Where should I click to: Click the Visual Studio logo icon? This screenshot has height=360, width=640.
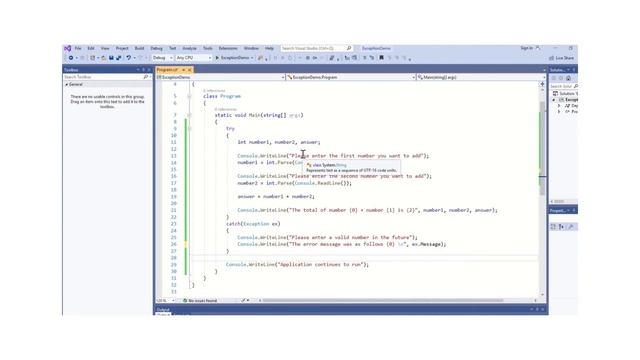click(68, 48)
